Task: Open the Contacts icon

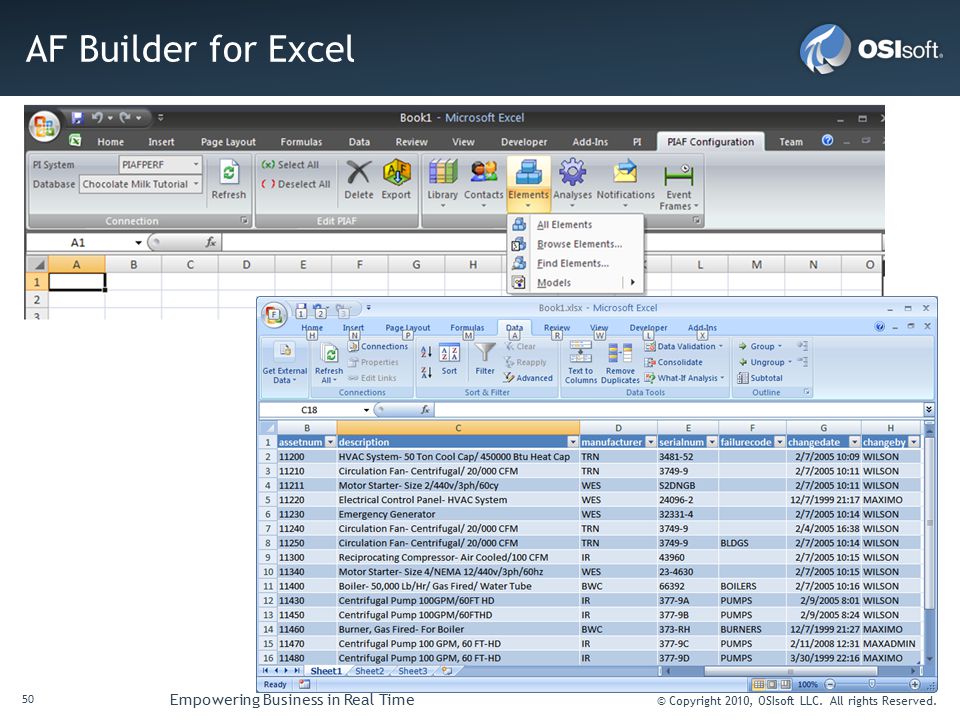Action: click(x=484, y=172)
